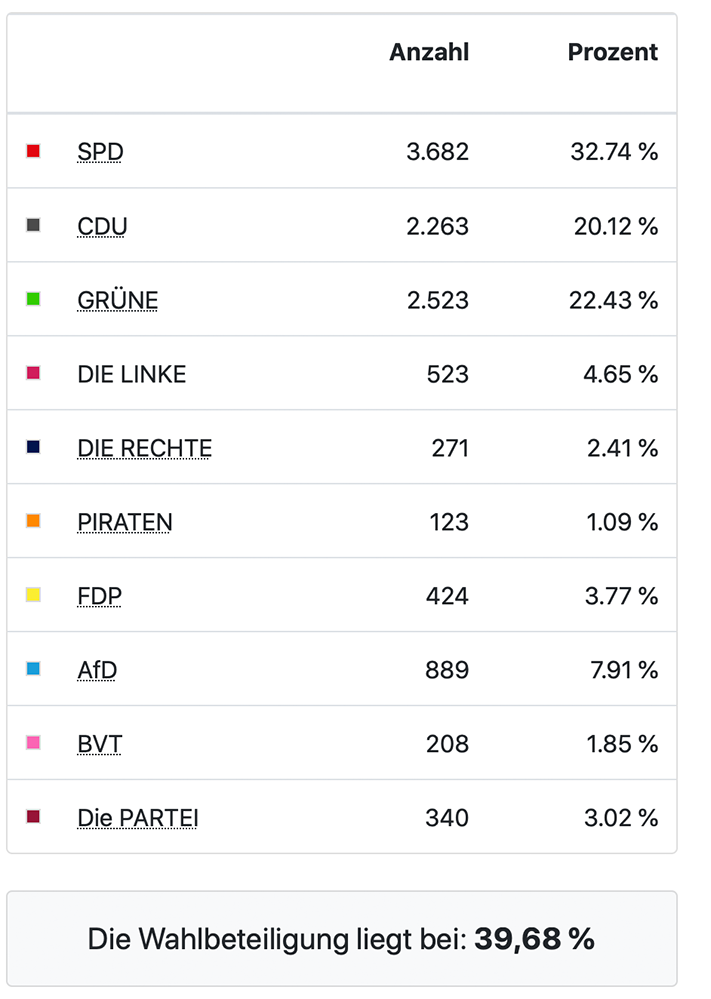The height and width of the screenshot is (999, 711).
Task: Click the gray CDU color swatch
Action: click(33, 225)
